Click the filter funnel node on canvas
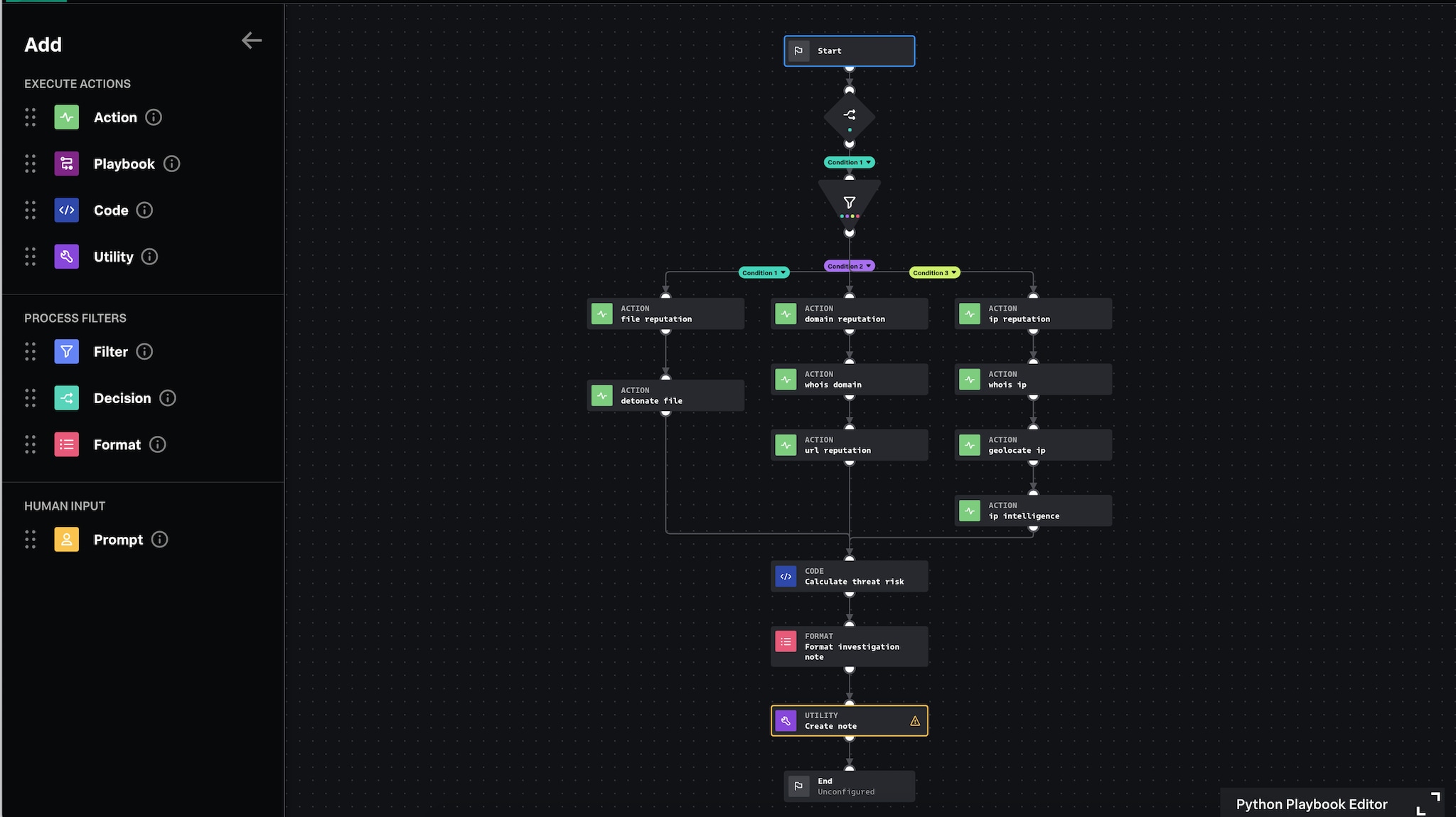The image size is (1456, 817). [x=849, y=203]
